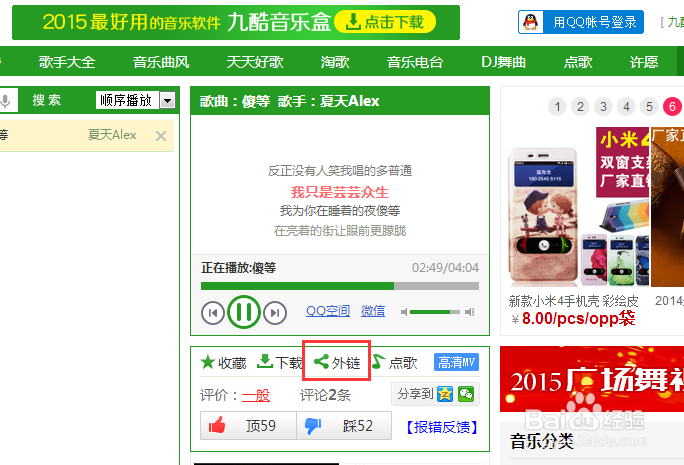Share to QQ Zone star icon

445,394
